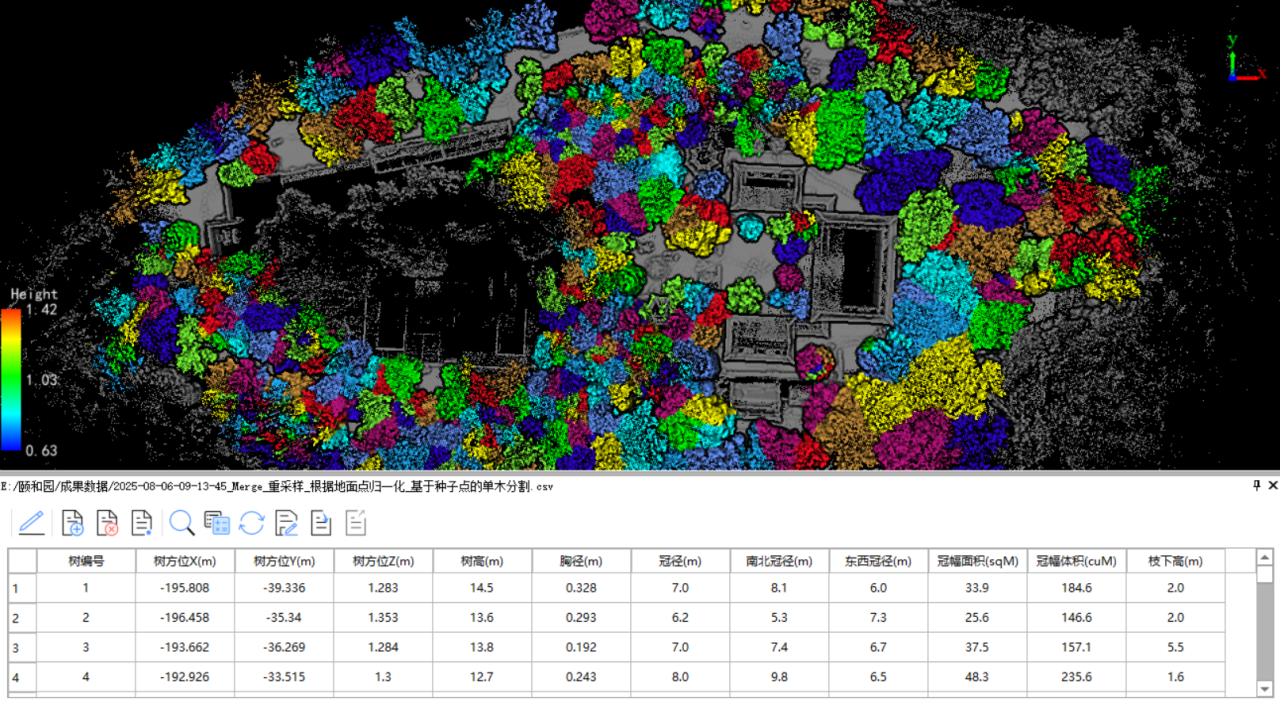
Task: Open the field calculator icon
Action: 217,522
